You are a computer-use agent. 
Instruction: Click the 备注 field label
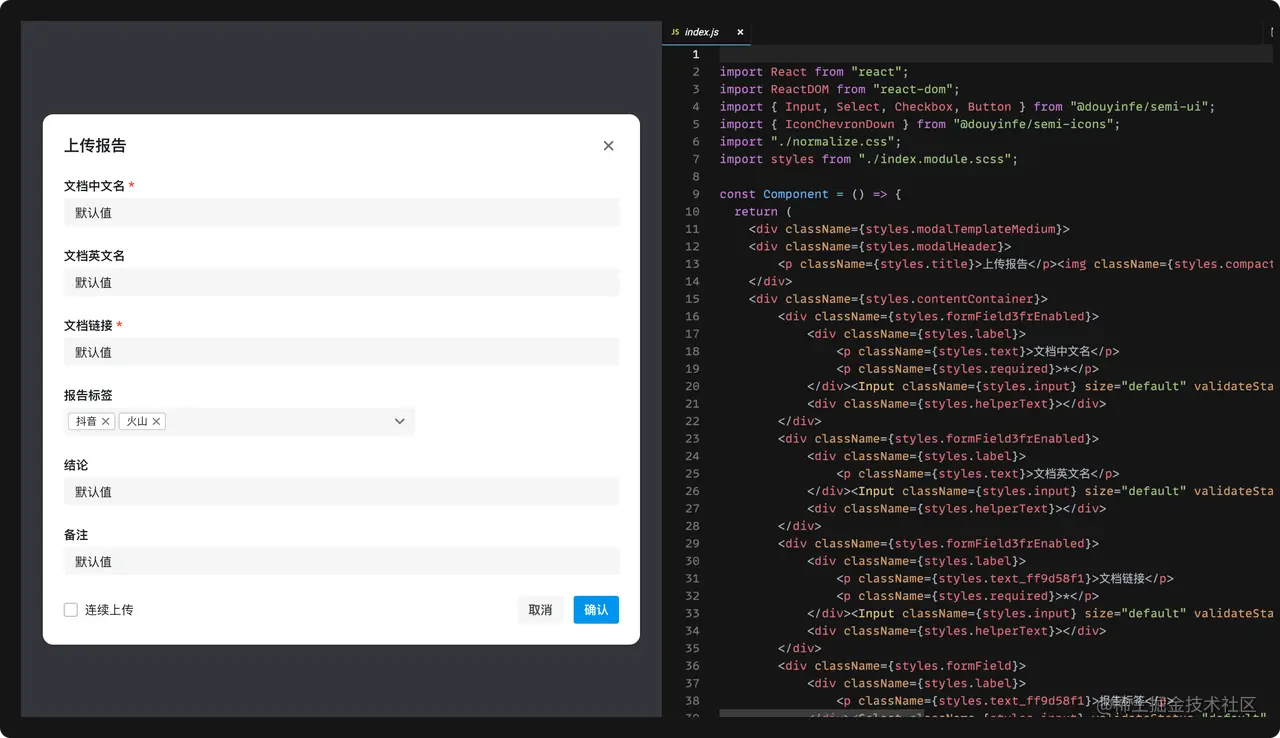(76, 536)
